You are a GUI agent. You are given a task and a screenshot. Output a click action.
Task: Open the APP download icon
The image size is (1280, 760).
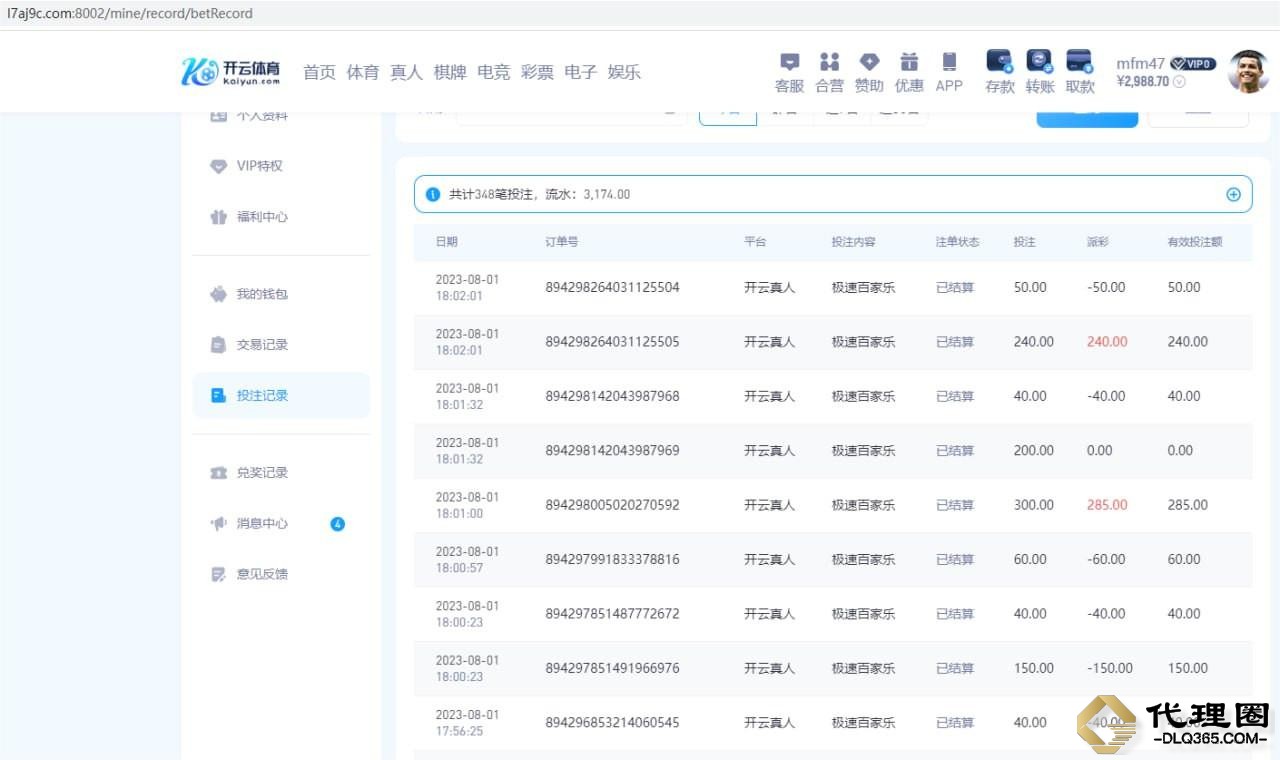click(x=949, y=62)
